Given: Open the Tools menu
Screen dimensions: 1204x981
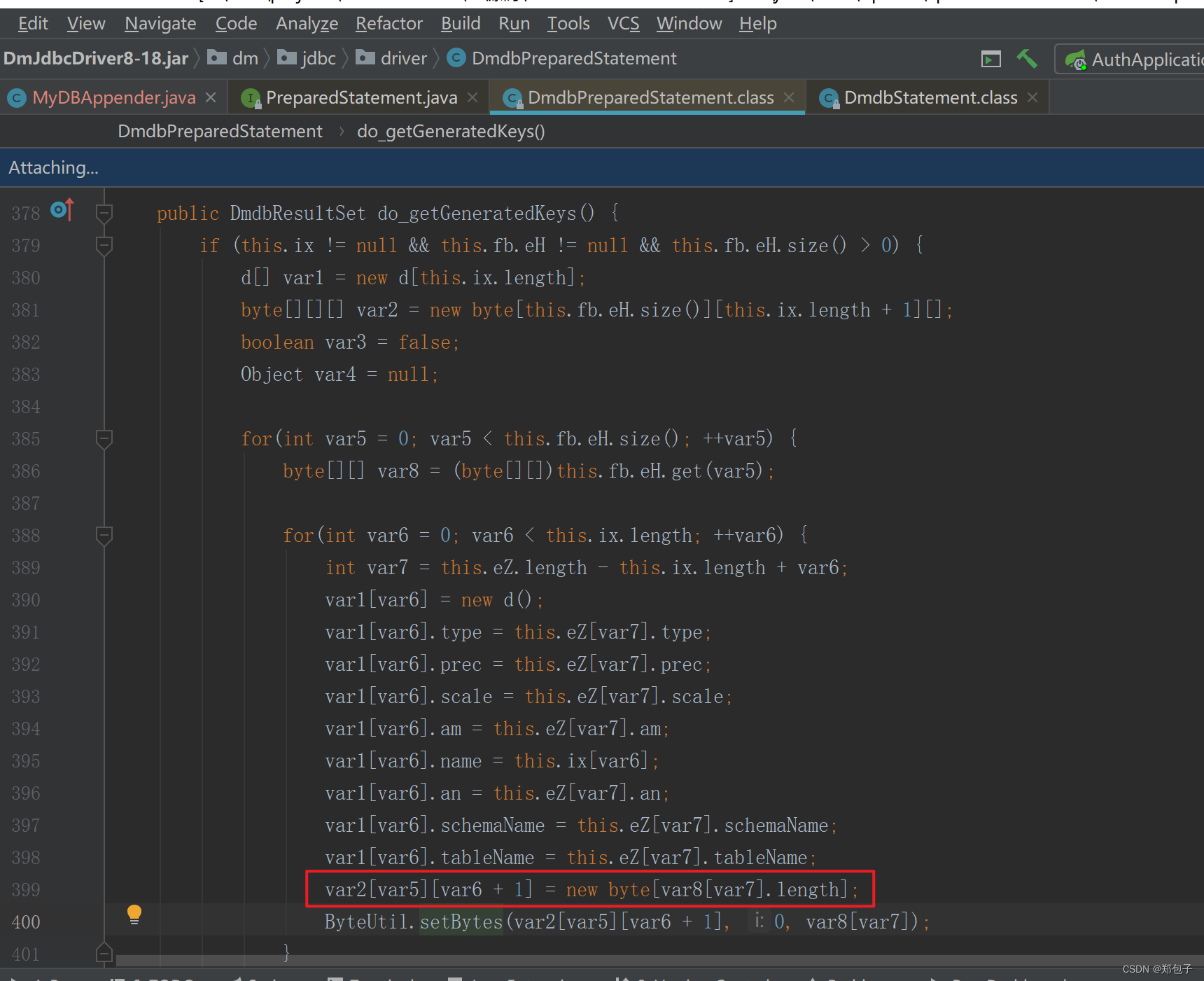Looking at the screenshot, I should [x=568, y=24].
